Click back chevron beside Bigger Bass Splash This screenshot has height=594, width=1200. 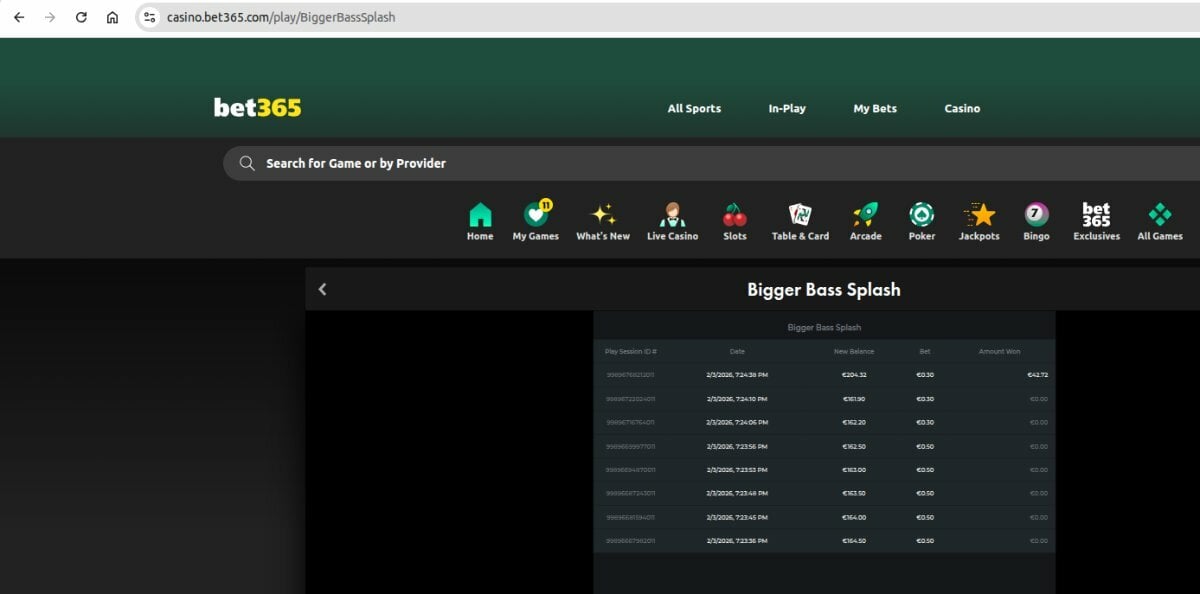[x=322, y=290]
